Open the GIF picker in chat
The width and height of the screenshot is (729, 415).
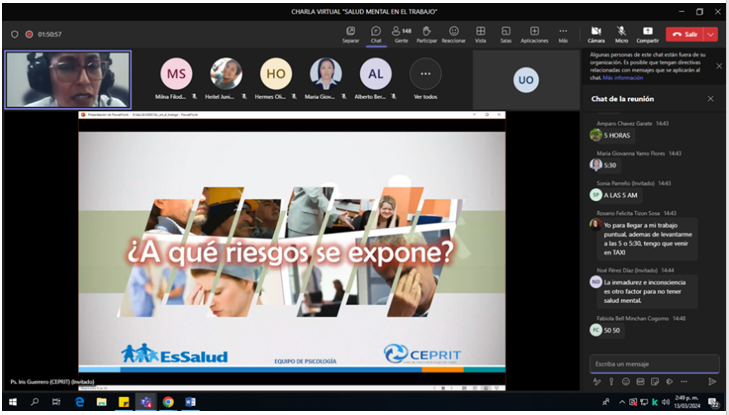pyautogui.click(x=640, y=382)
